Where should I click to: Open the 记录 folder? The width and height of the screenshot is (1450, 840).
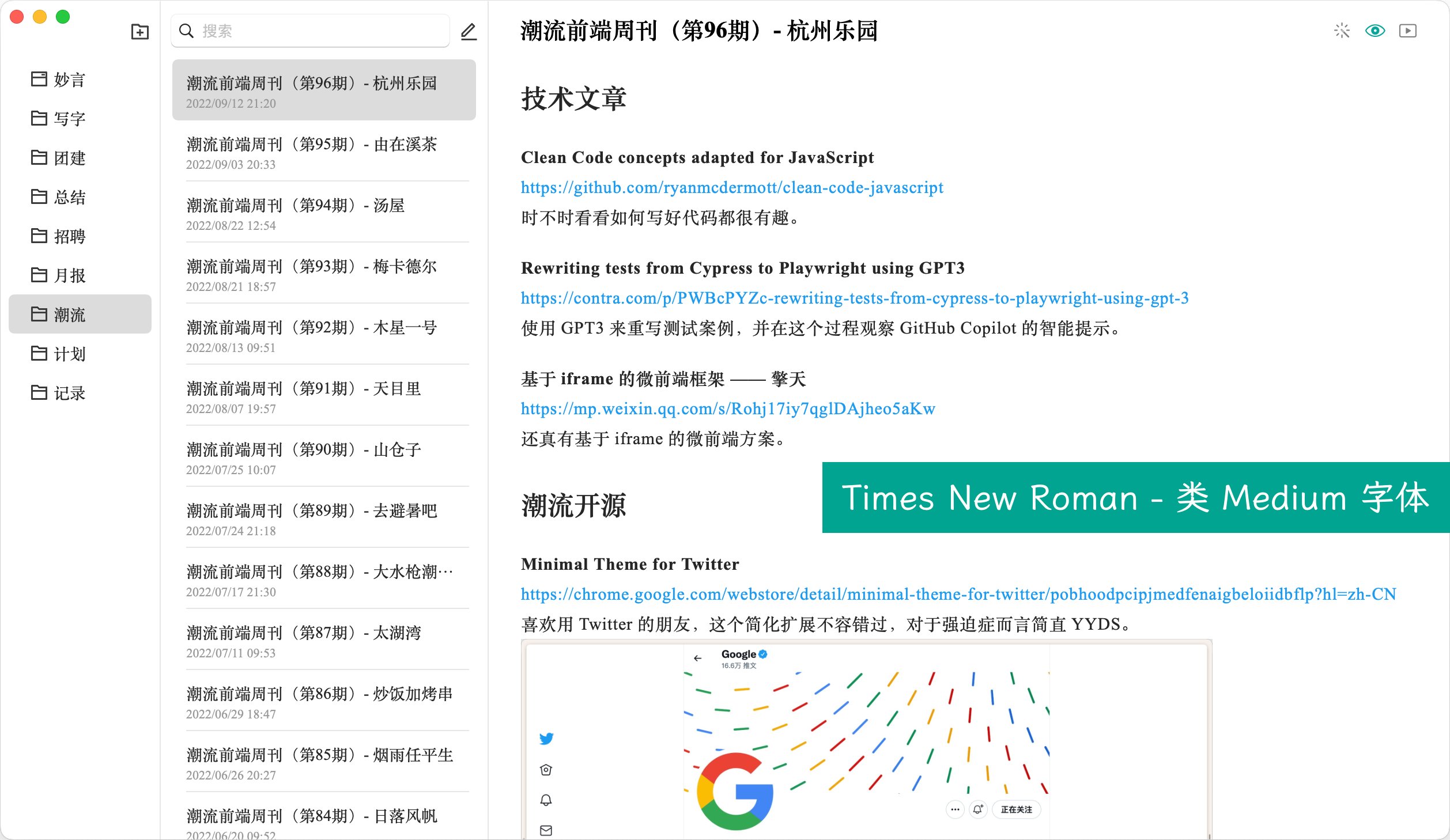coord(69,393)
